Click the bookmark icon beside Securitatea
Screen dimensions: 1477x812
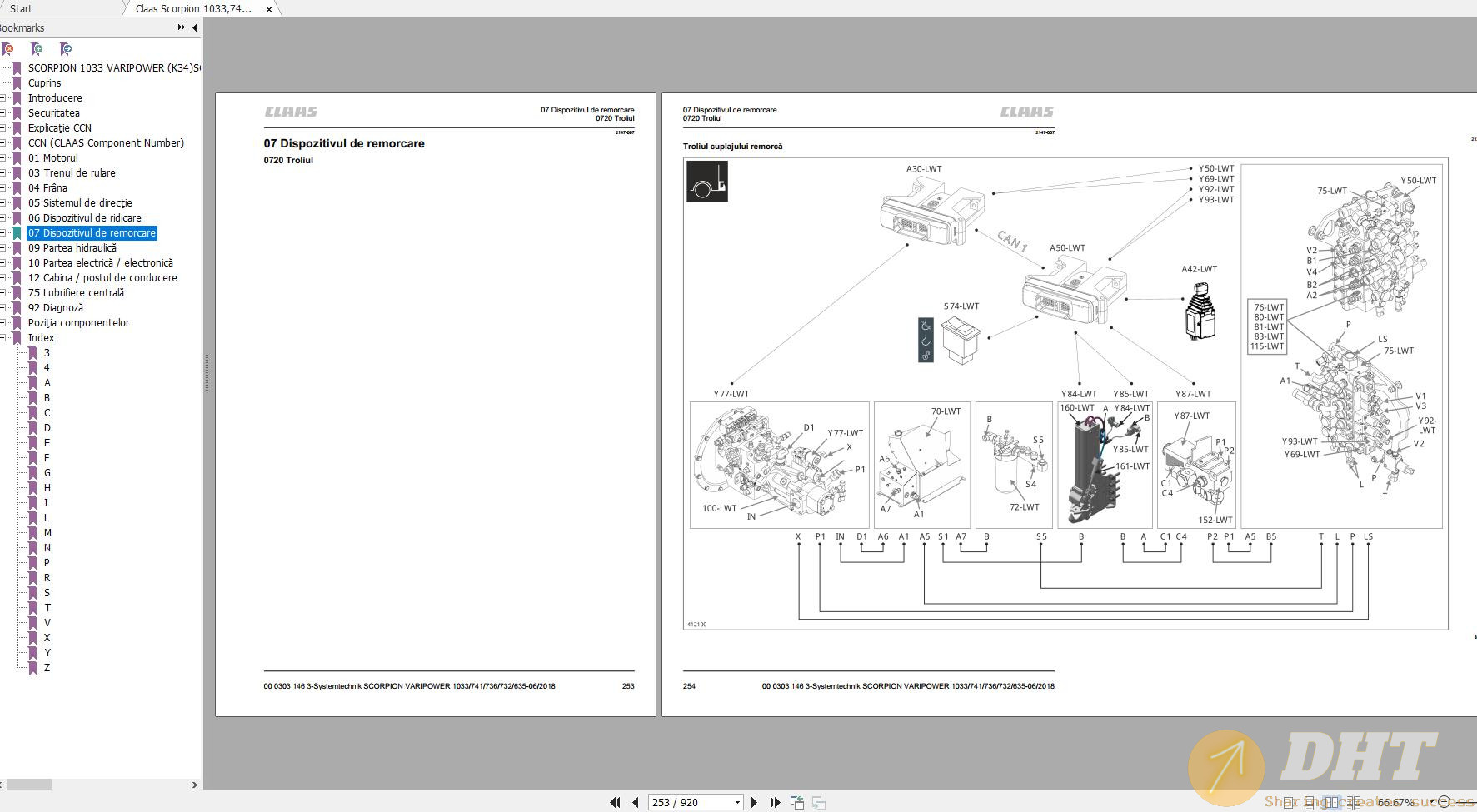(17, 112)
